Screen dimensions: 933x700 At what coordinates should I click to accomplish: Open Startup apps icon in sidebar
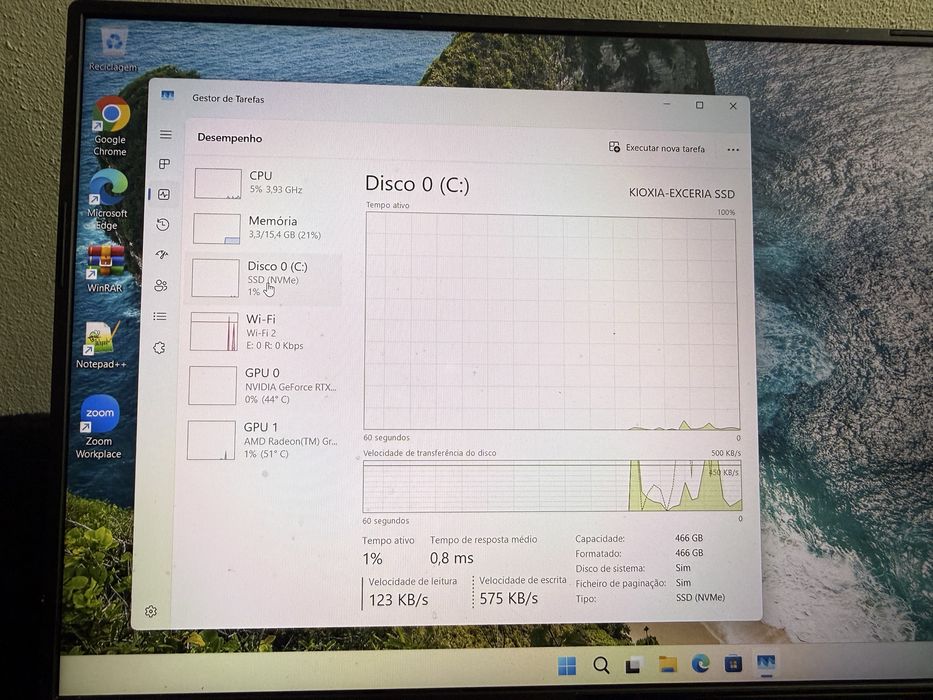click(x=162, y=255)
